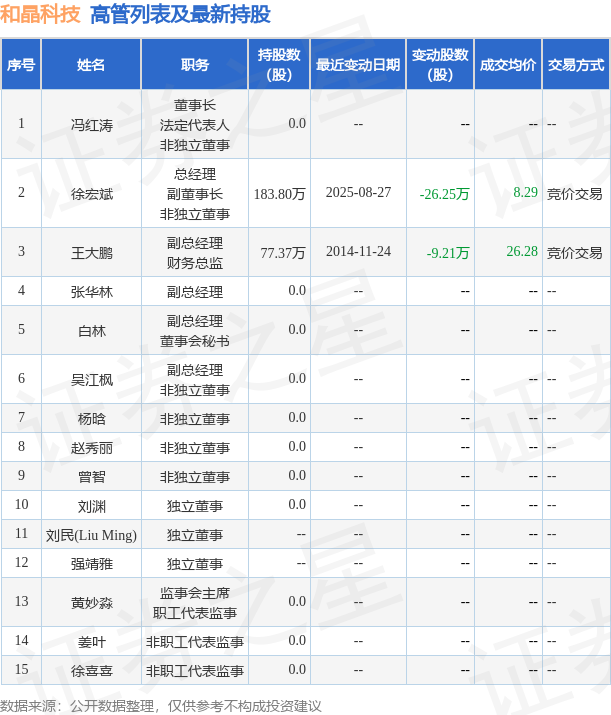Click the -9.21万 change value

click(448, 253)
